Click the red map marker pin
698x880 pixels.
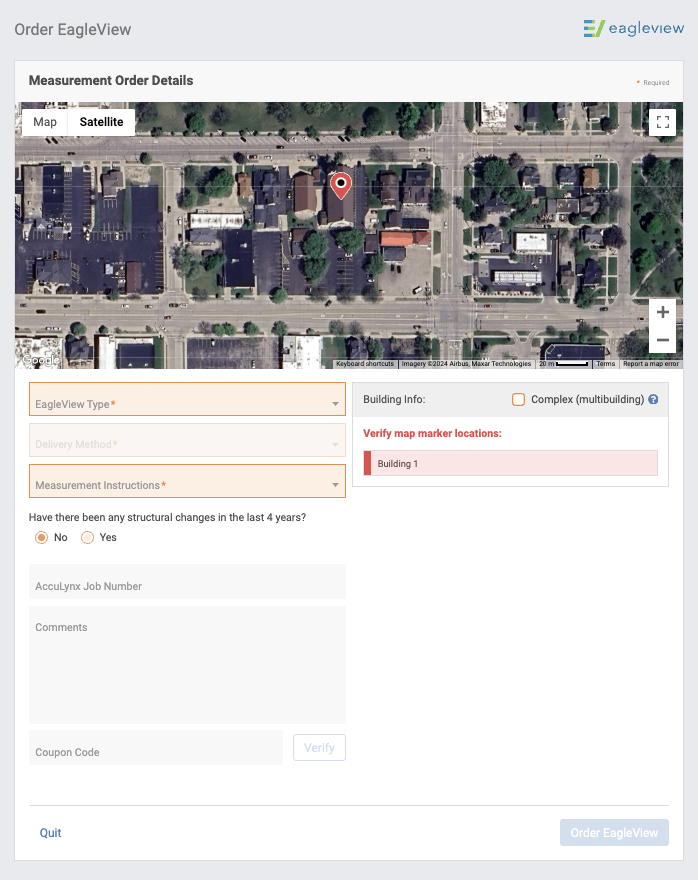pyautogui.click(x=340, y=186)
